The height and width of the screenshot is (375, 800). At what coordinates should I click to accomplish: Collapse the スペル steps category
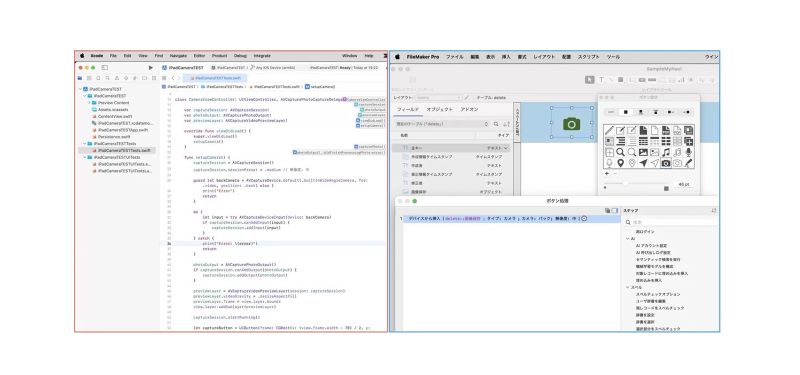(628, 287)
